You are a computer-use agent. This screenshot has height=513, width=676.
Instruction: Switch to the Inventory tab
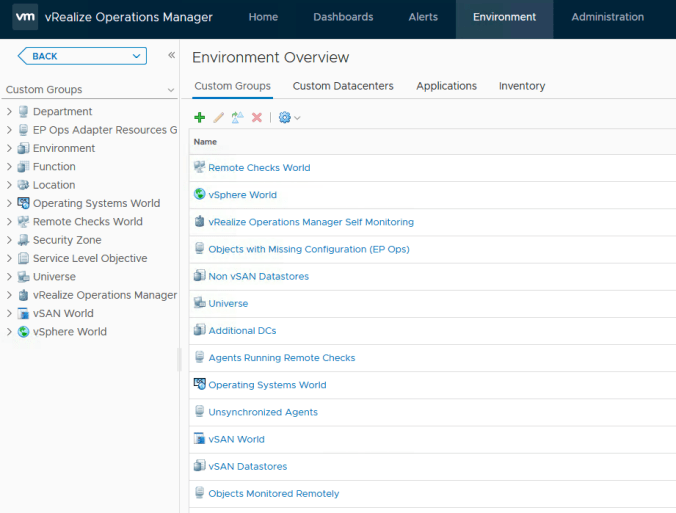click(522, 86)
